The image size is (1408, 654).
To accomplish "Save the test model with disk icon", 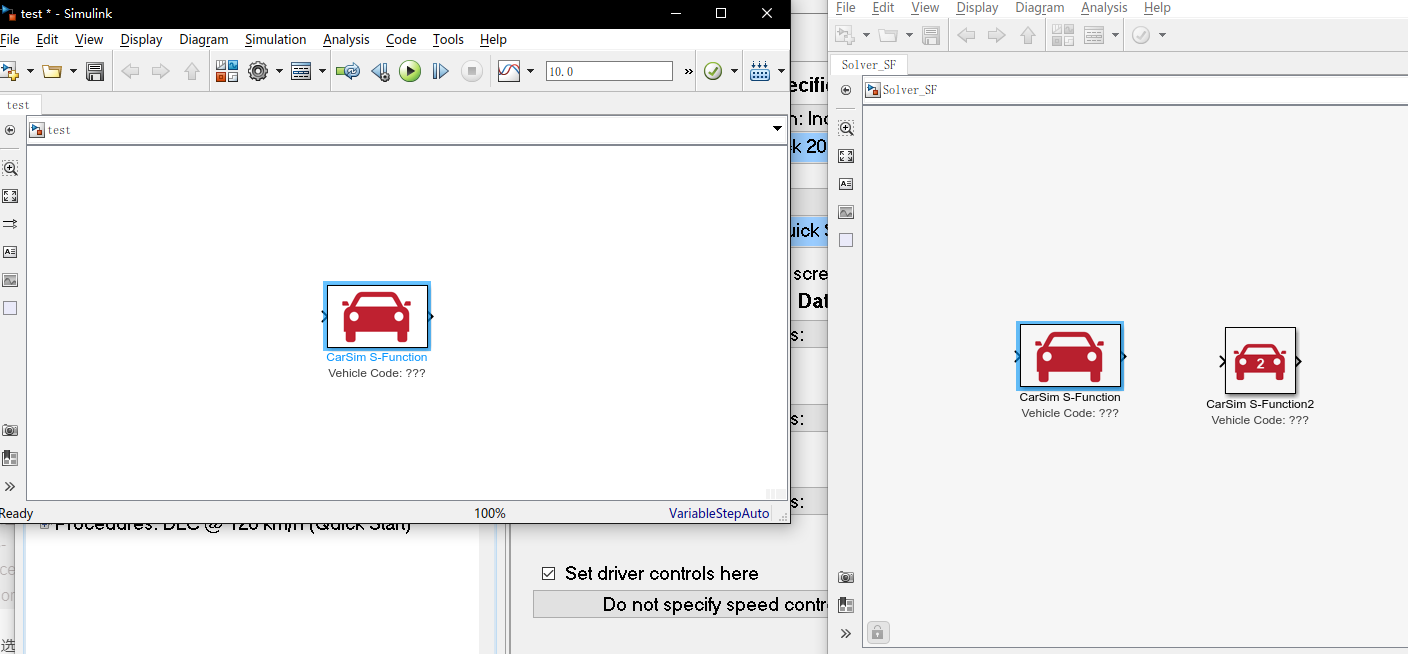I will pos(95,71).
